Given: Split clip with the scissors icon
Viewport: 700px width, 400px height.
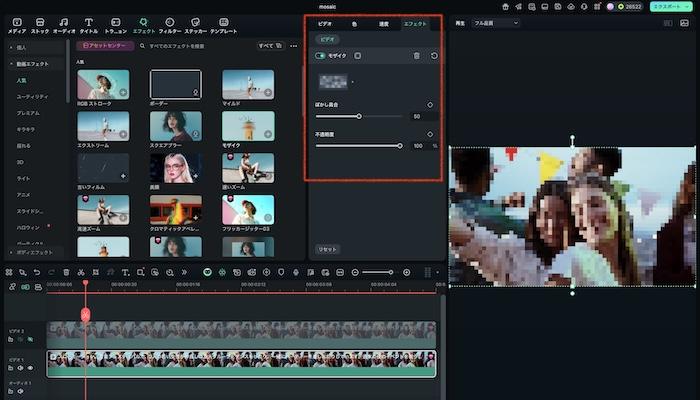Looking at the screenshot, I should [x=81, y=272].
